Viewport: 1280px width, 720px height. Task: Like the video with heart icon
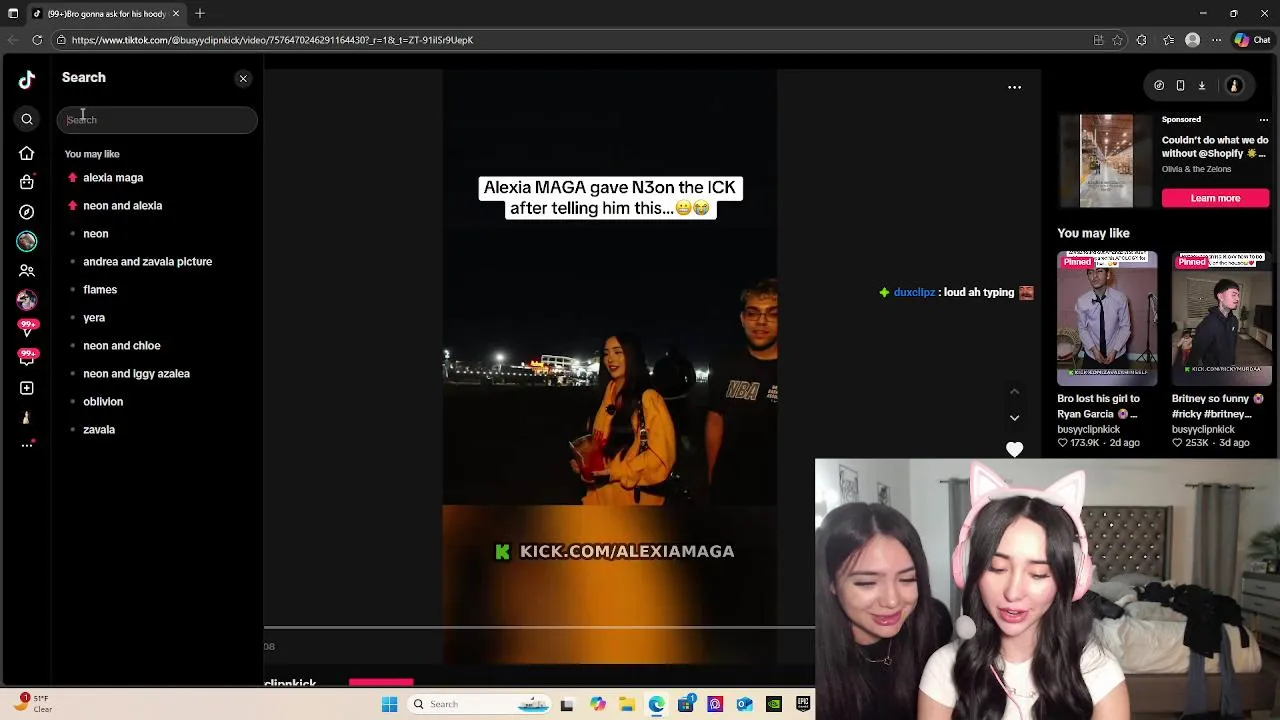1014,450
